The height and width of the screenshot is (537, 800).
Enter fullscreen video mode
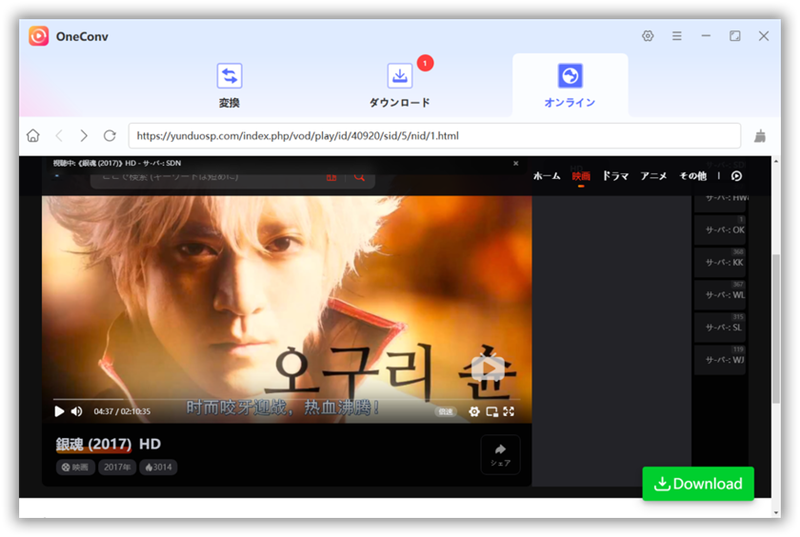coord(509,411)
